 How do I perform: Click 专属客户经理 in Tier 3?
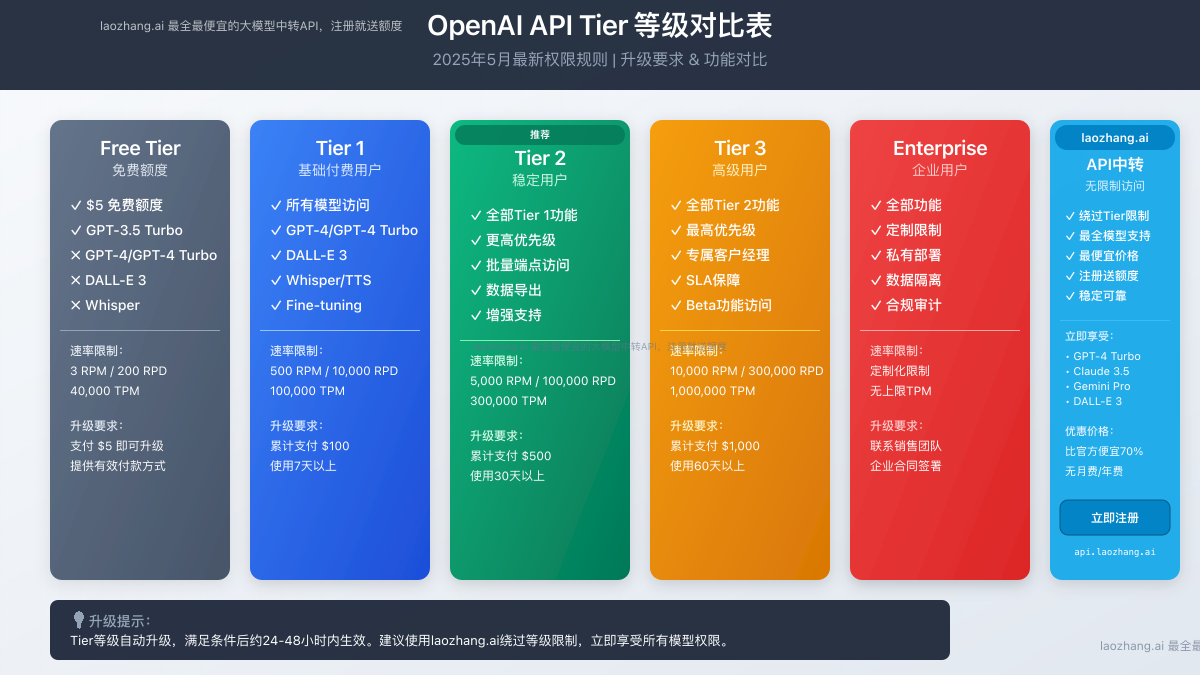[720, 255]
